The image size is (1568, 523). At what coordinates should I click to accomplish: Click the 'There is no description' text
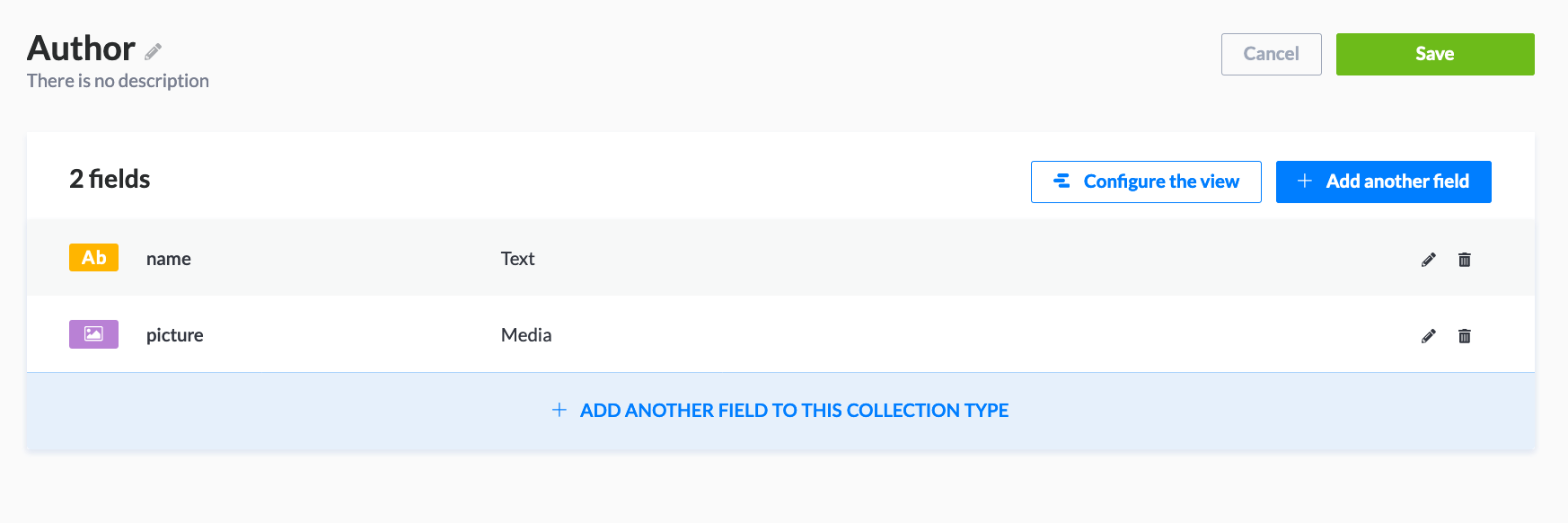[x=118, y=81]
